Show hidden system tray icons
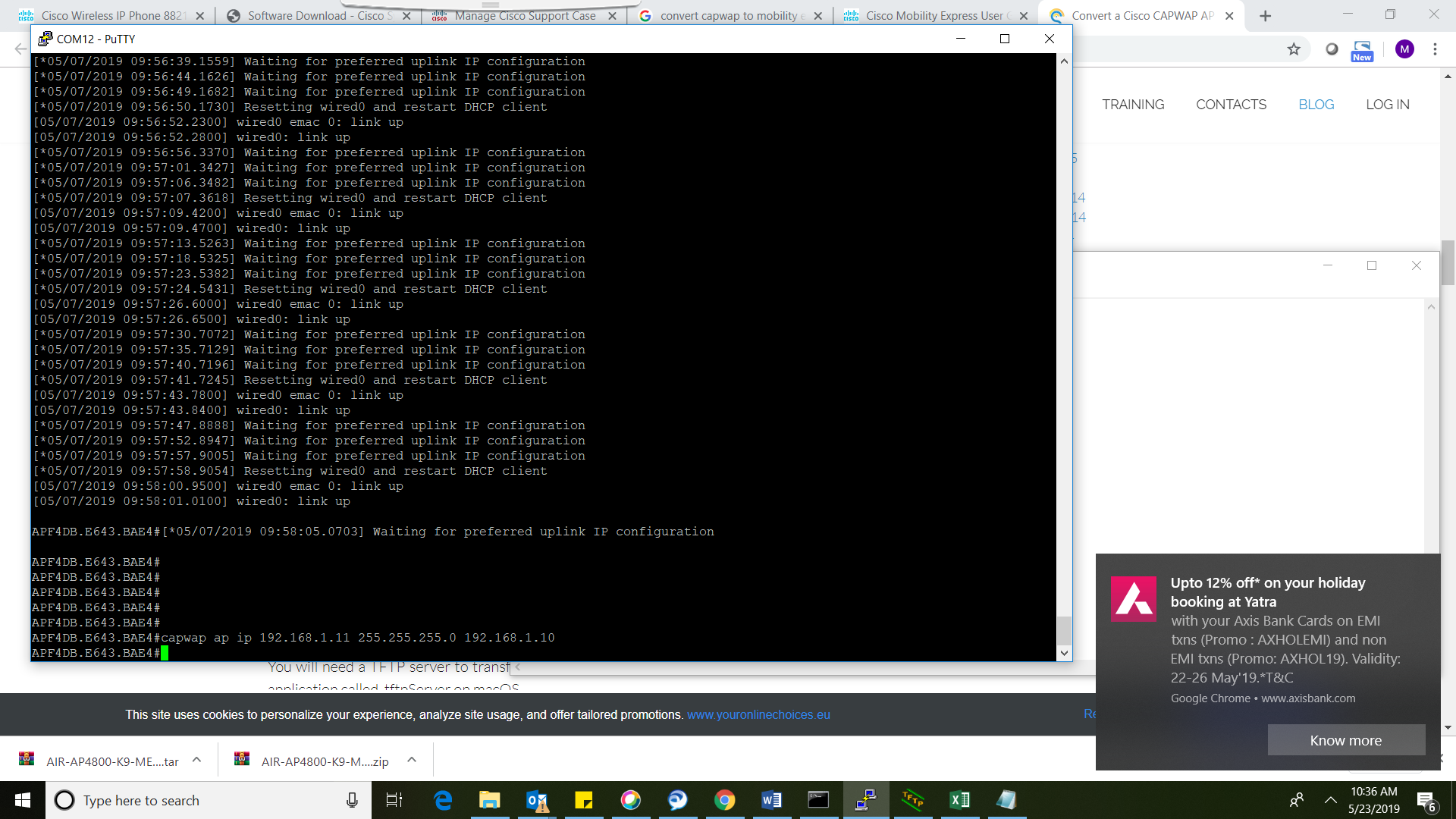The width and height of the screenshot is (1456, 819). point(1330,800)
